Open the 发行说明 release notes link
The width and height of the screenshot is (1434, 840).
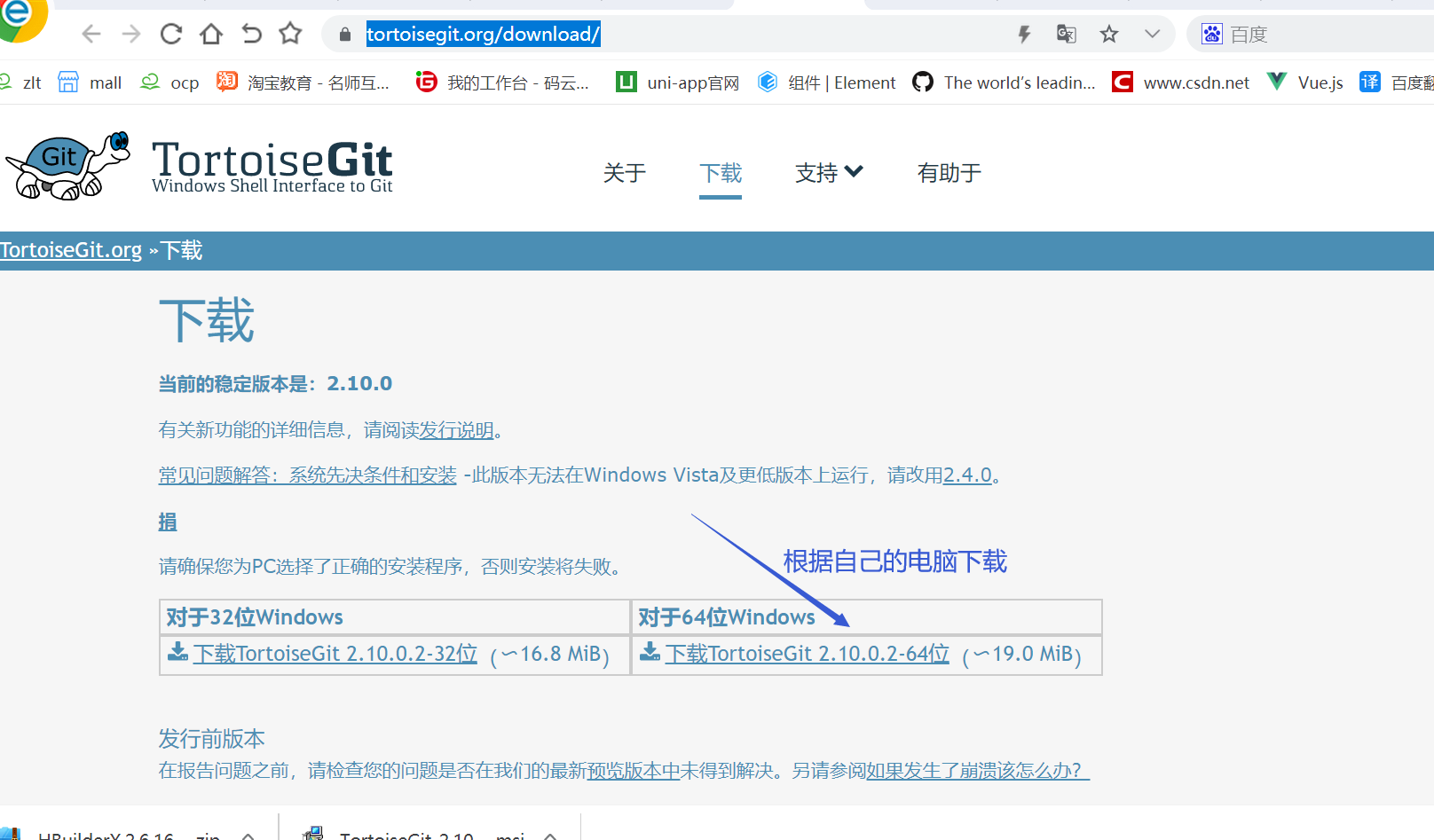click(456, 430)
